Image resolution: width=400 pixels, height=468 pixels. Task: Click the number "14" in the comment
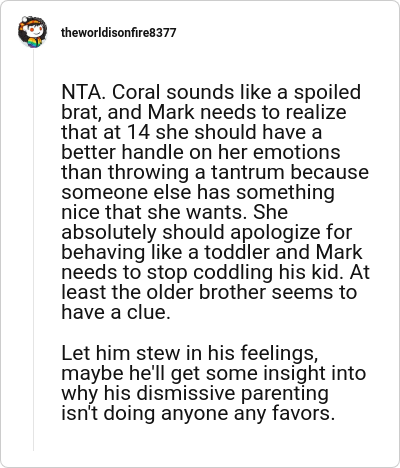tap(138, 132)
